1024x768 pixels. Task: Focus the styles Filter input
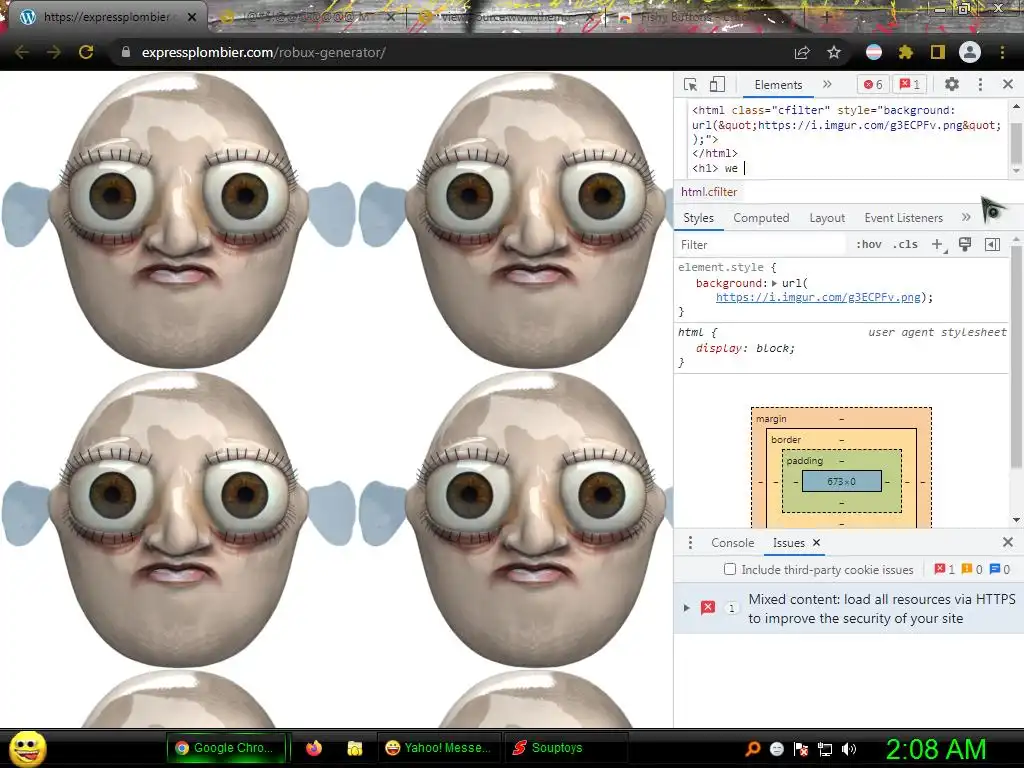point(761,245)
